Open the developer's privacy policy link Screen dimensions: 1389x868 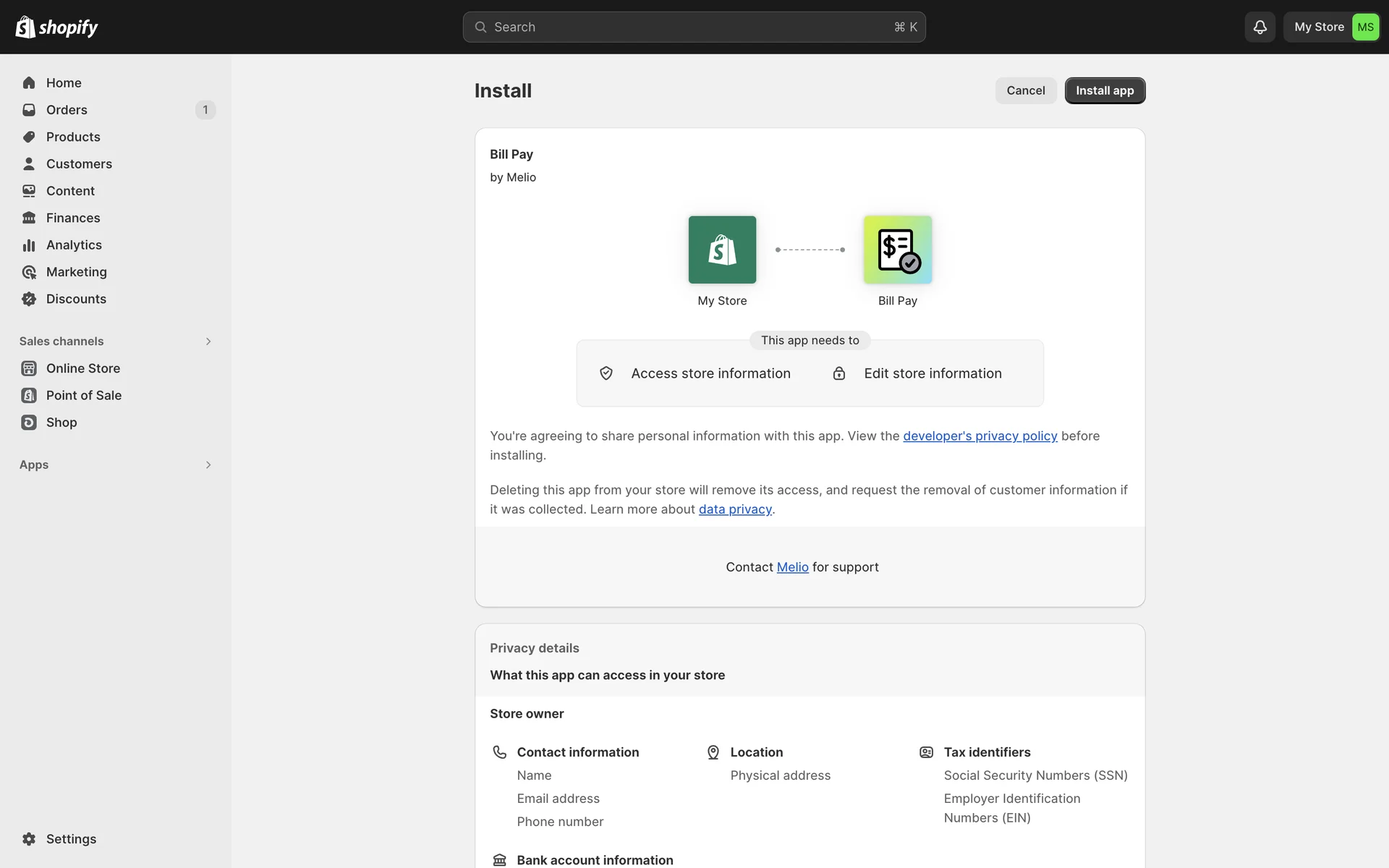(x=980, y=435)
